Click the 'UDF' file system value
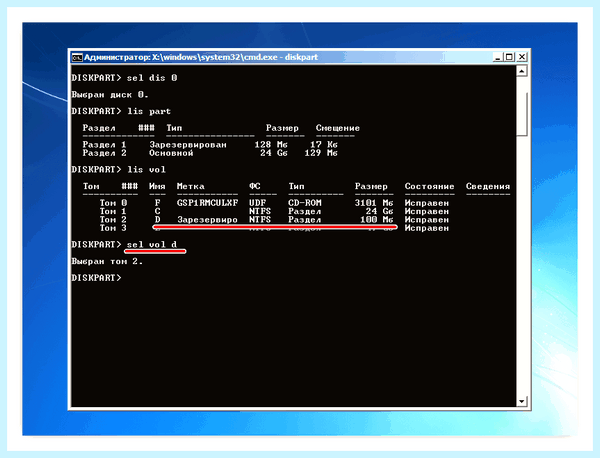This screenshot has width=600, height=458. click(258, 203)
